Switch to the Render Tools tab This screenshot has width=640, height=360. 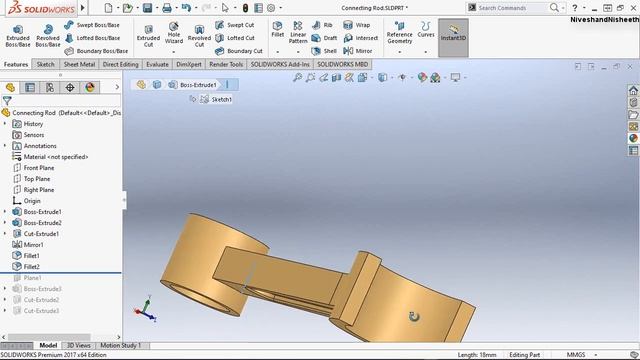(x=226, y=64)
